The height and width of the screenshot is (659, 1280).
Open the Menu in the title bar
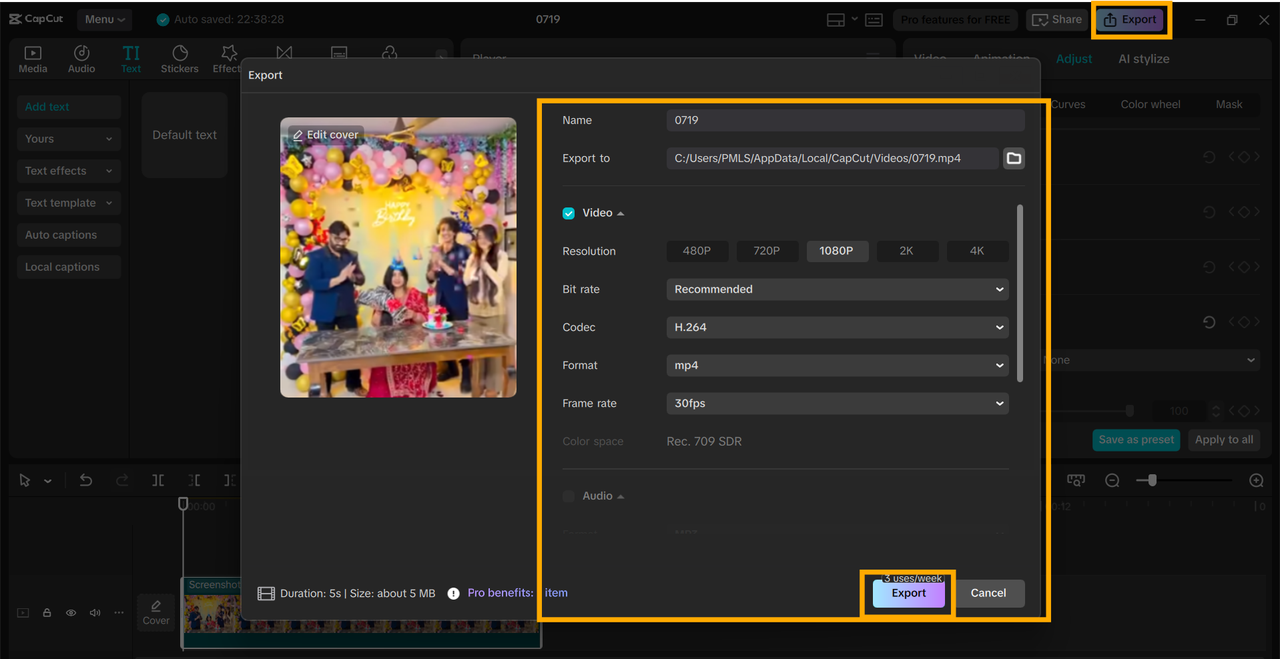pos(105,19)
